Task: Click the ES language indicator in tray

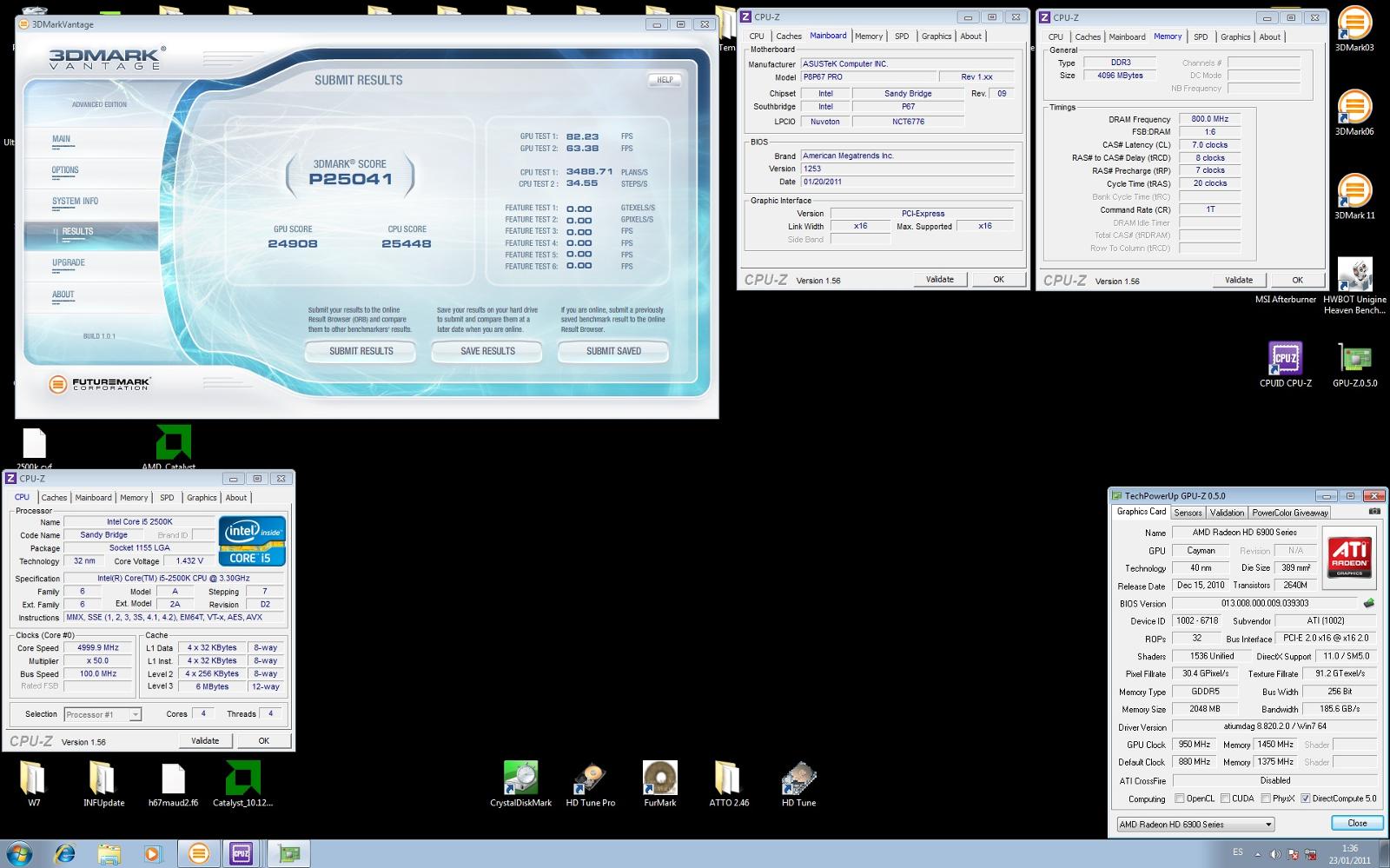Action: point(1238,852)
